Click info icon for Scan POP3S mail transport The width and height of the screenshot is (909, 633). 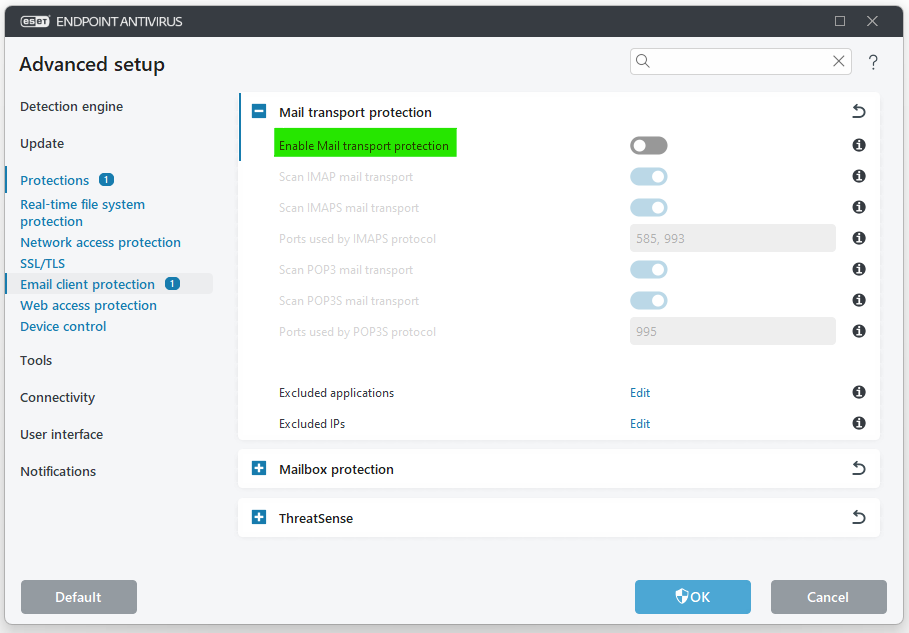(859, 300)
